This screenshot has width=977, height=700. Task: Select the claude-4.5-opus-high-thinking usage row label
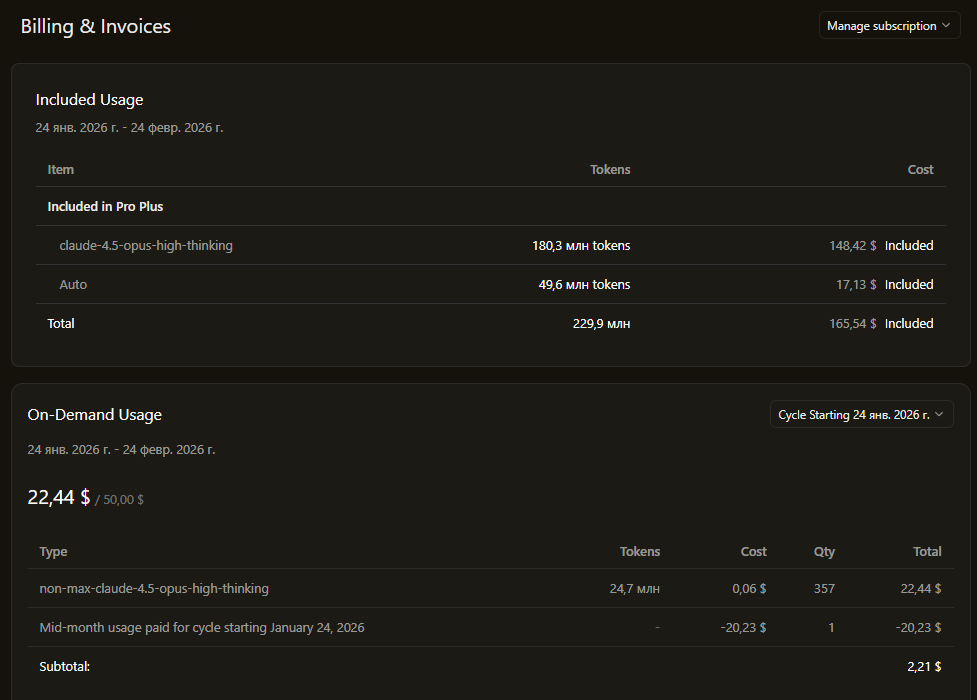146,246
